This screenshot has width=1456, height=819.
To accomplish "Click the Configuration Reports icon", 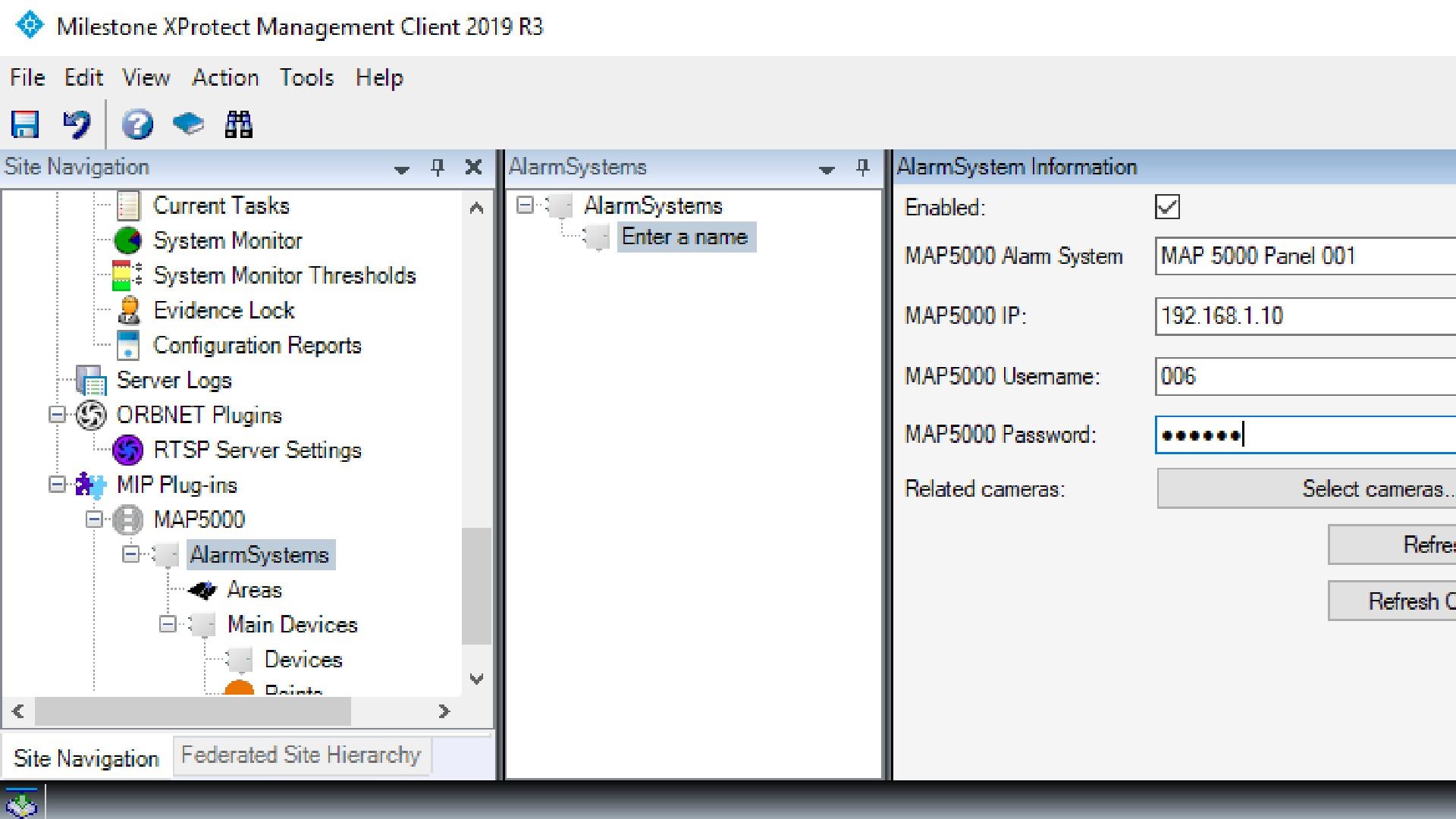I will click(x=128, y=345).
